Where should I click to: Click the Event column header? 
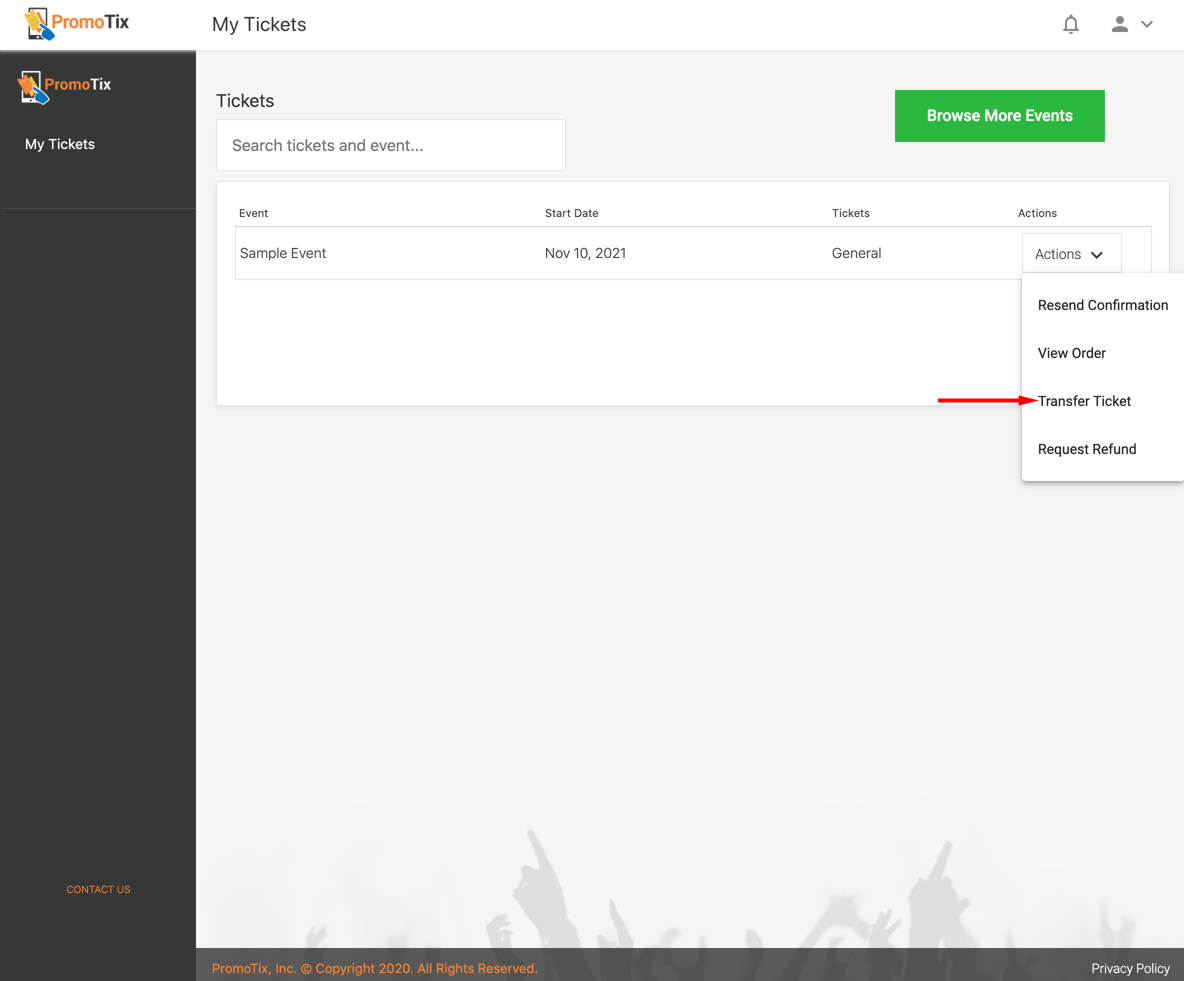click(253, 213)
